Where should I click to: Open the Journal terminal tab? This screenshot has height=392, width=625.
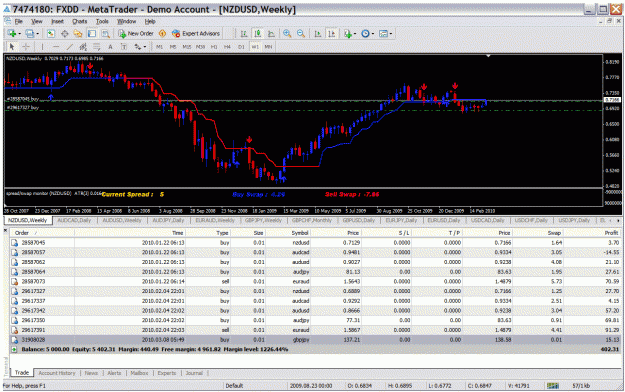[x=194, y=373]
